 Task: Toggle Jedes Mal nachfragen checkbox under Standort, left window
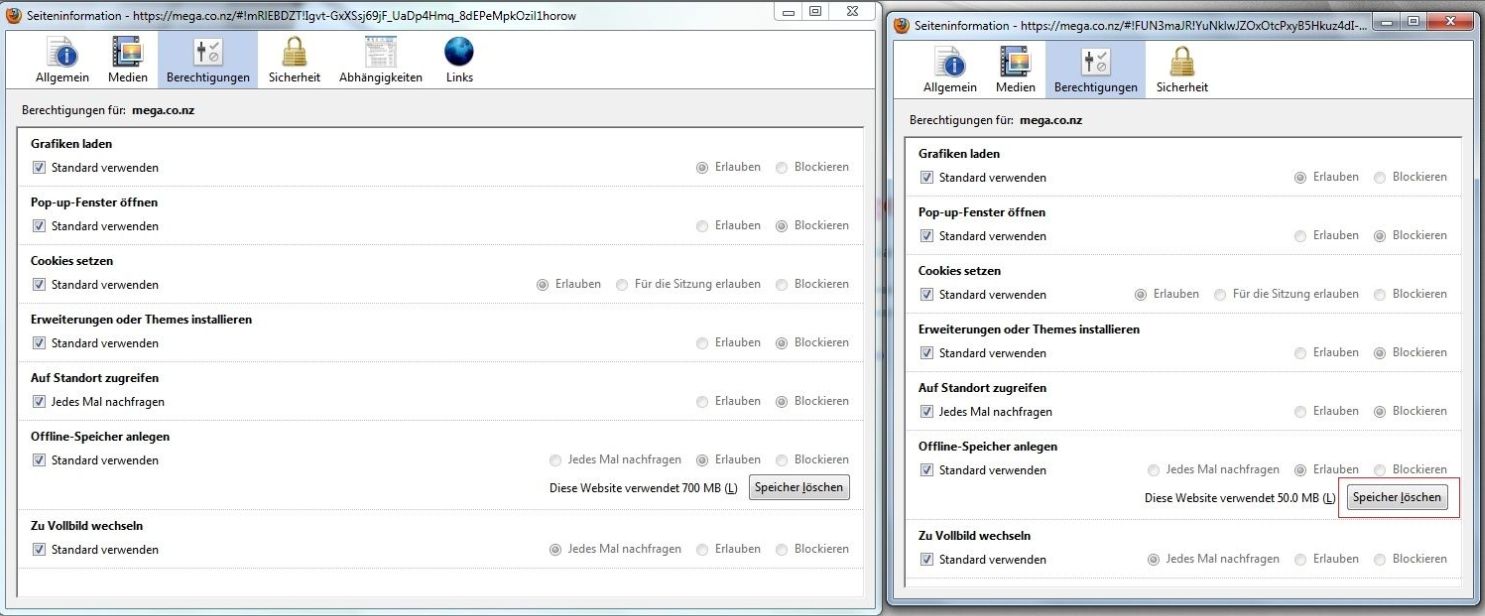[x=40, y=402]
